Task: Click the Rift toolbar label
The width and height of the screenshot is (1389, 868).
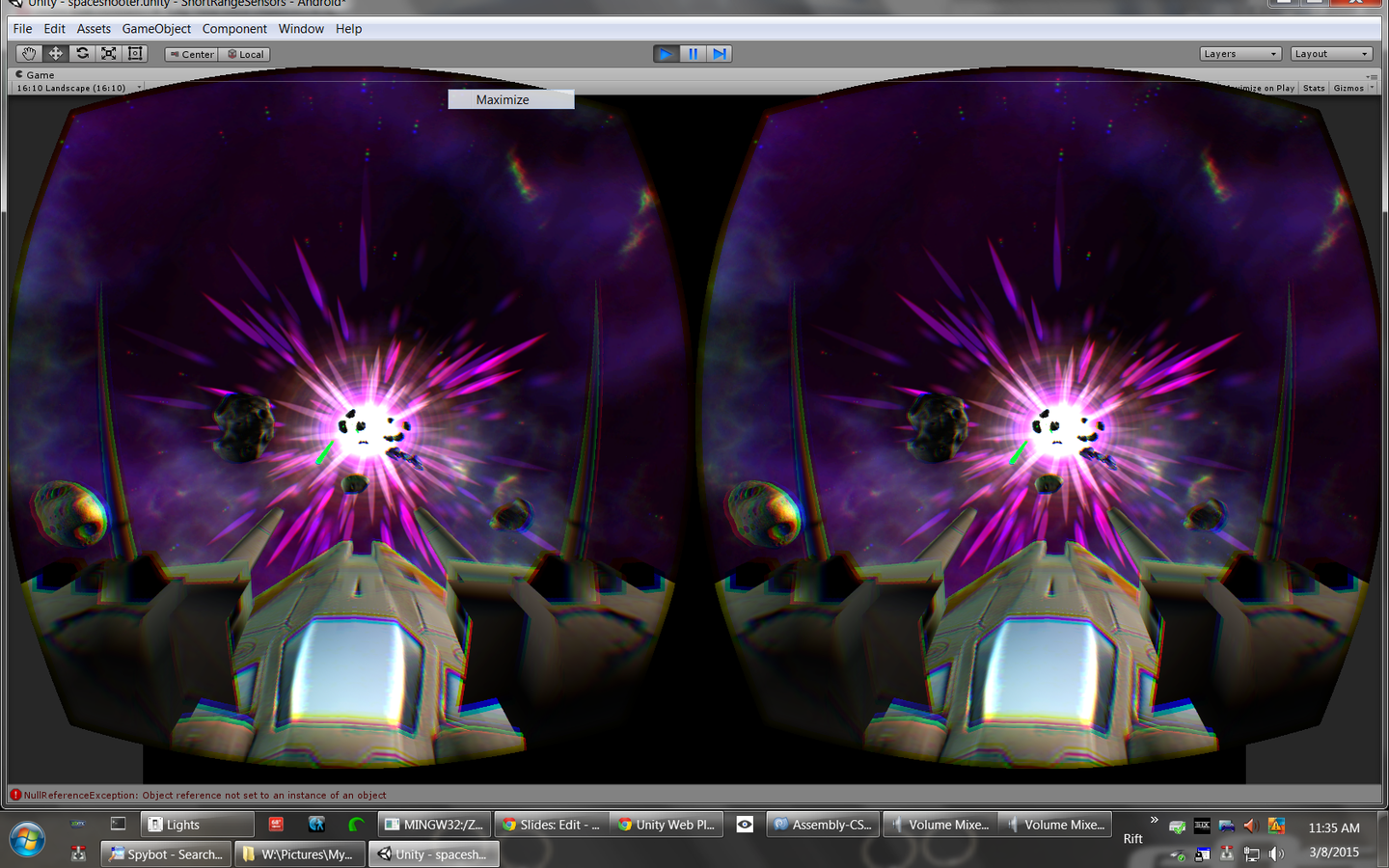Action: pos(1133,839)
